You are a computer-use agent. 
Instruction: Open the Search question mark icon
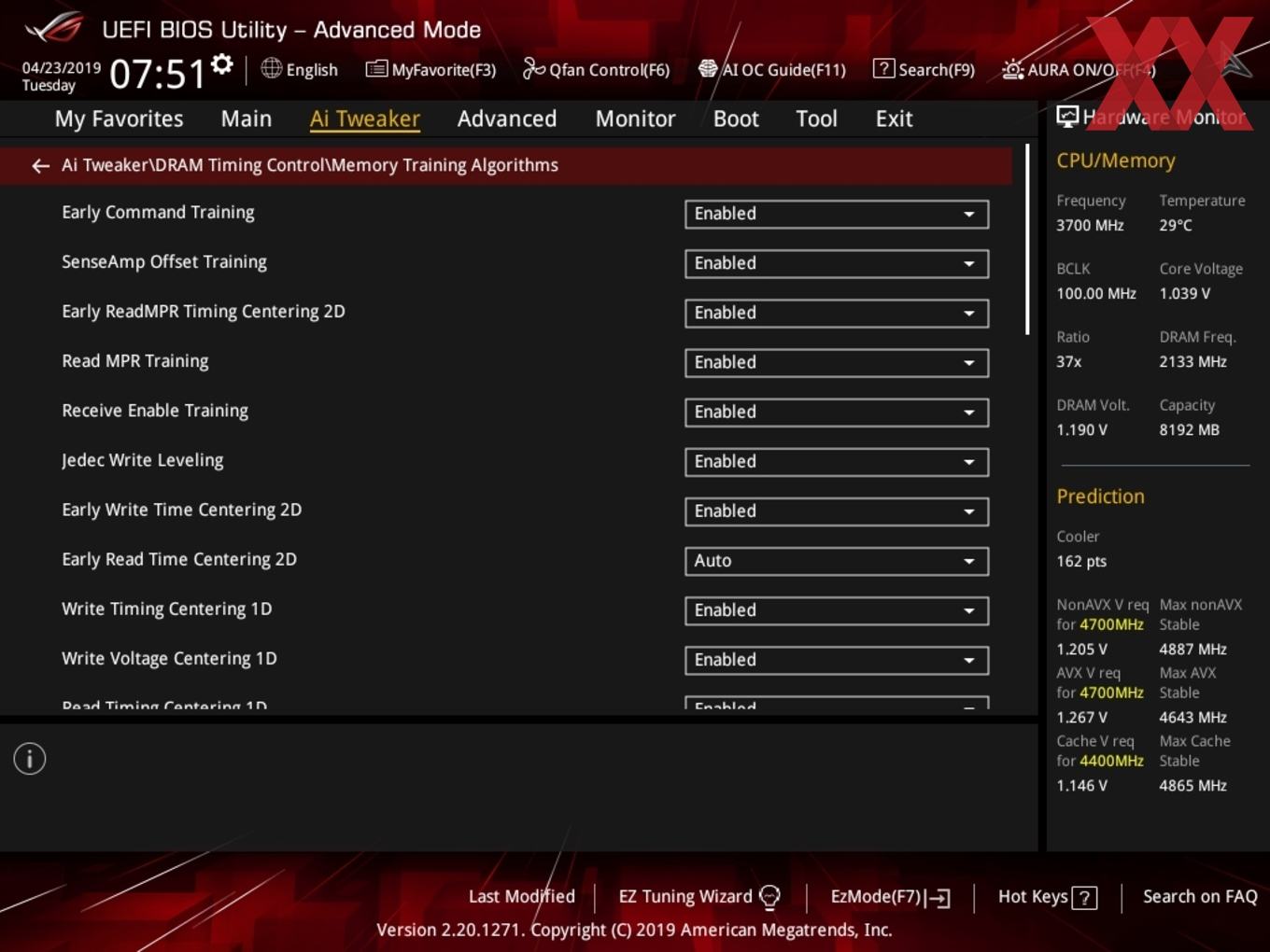point(882,68)
